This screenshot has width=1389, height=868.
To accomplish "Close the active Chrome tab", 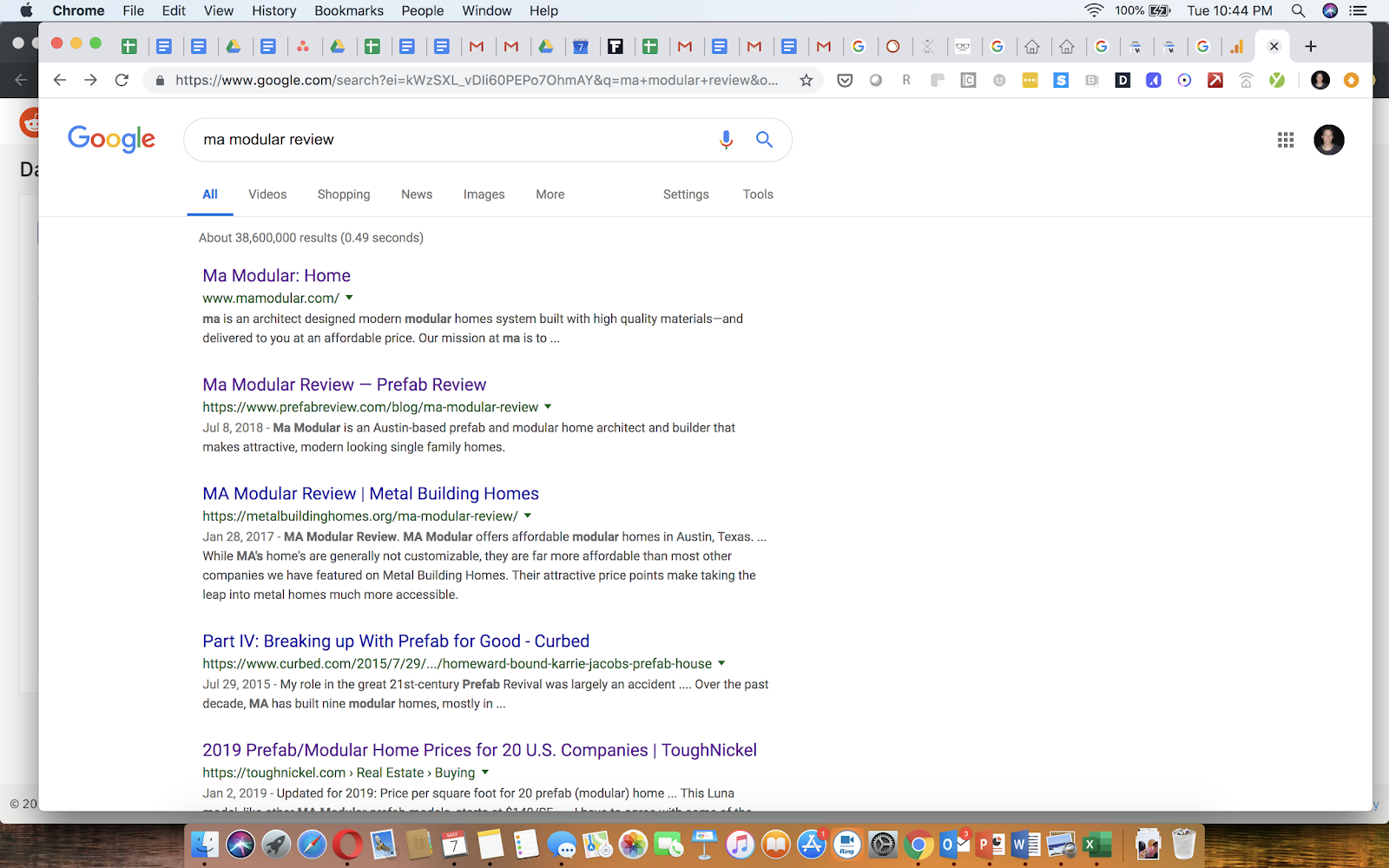I will click(x=1274, y=46).
